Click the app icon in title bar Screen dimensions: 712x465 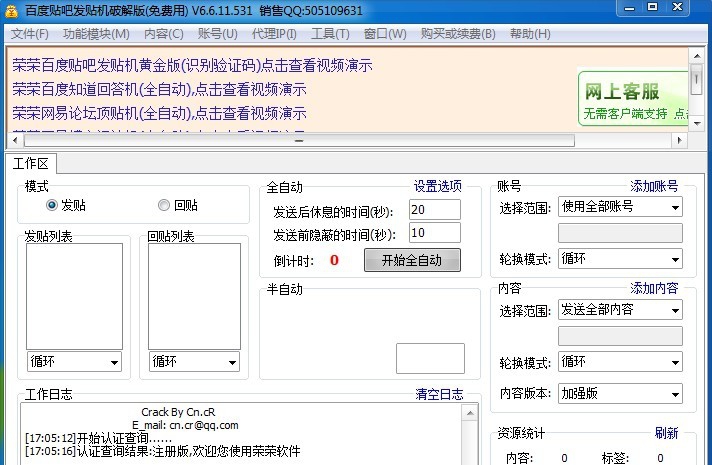coord(11,11)
